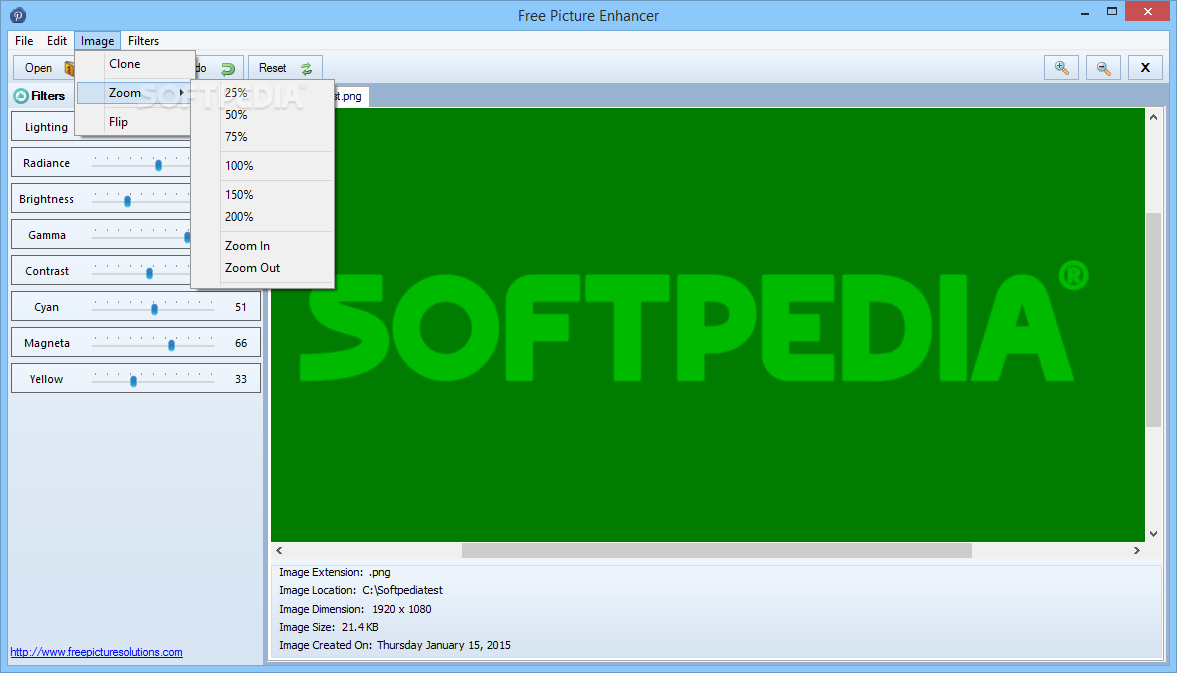Viewport: 1177px width, 673px height.
Task: Click the scroll up arrow
Action: click(1153, 117)
